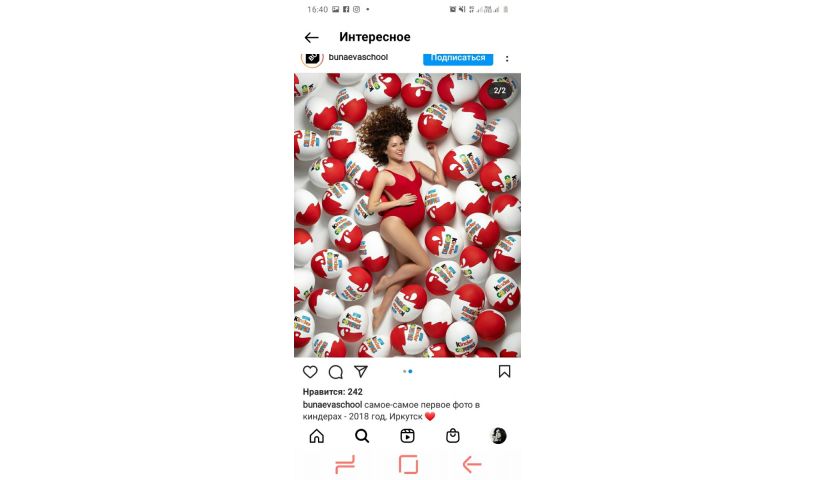This screenshot has height=480, width=816.
Task: Open comments with speech bubble icon
Action: point(336,372)
